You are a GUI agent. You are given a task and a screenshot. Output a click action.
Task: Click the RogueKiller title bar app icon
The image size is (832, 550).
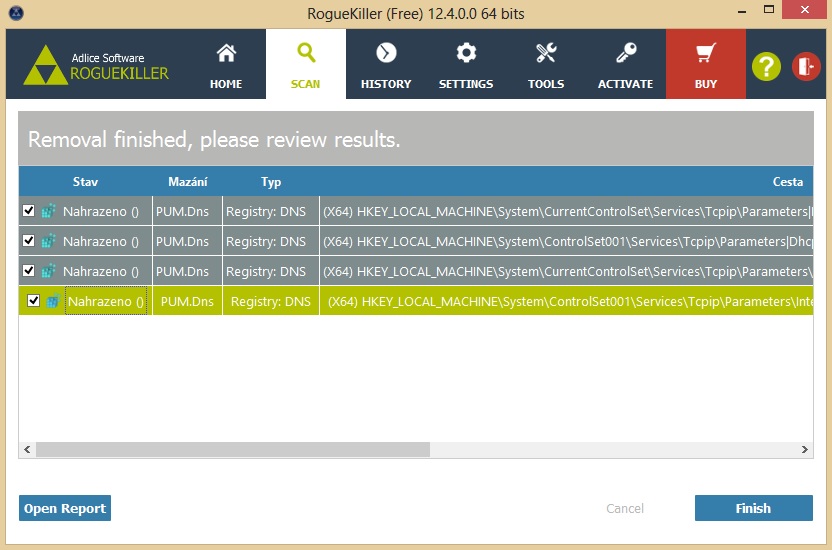tap(16, 13)
